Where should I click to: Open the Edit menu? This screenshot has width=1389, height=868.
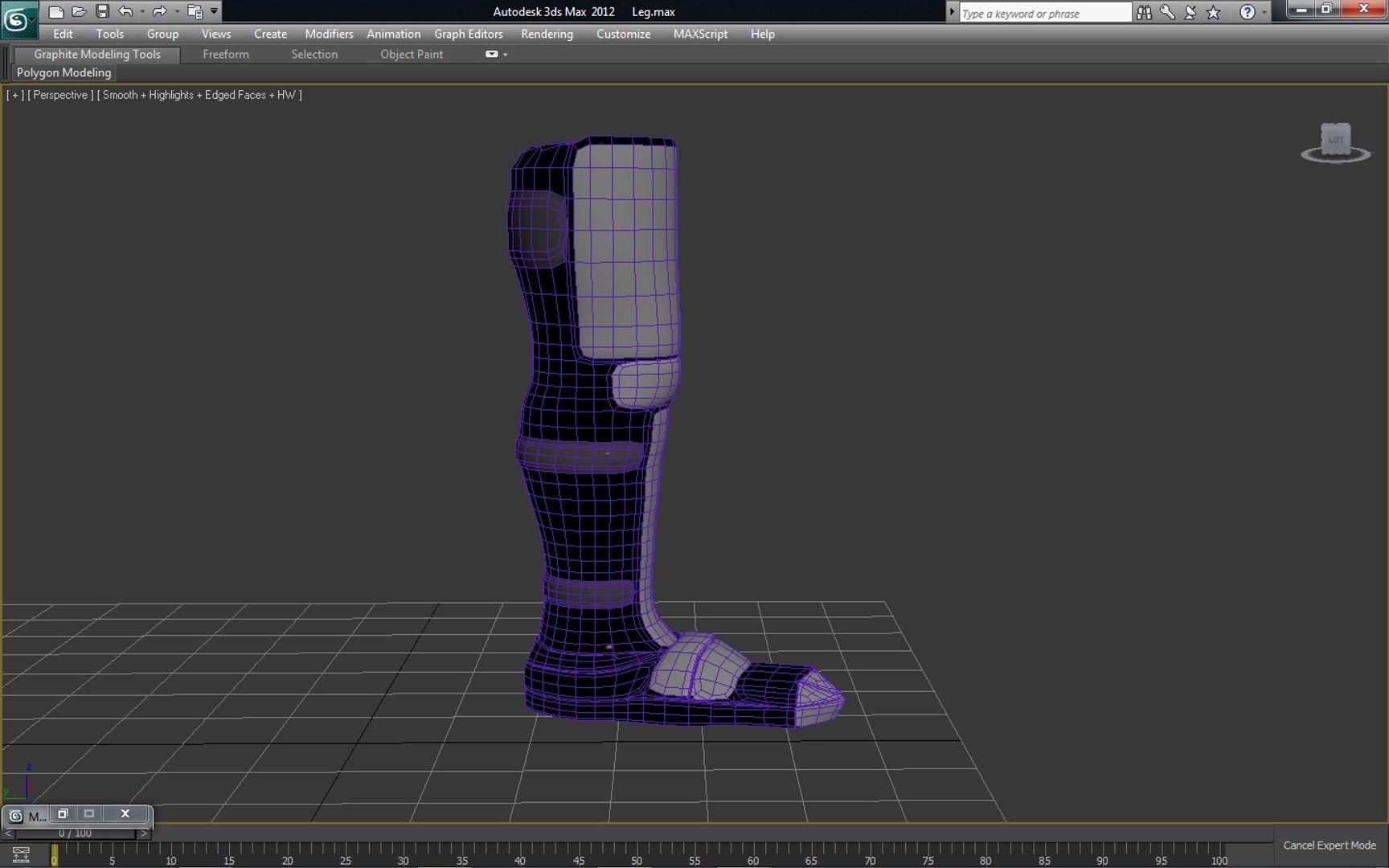click(63, 34)
